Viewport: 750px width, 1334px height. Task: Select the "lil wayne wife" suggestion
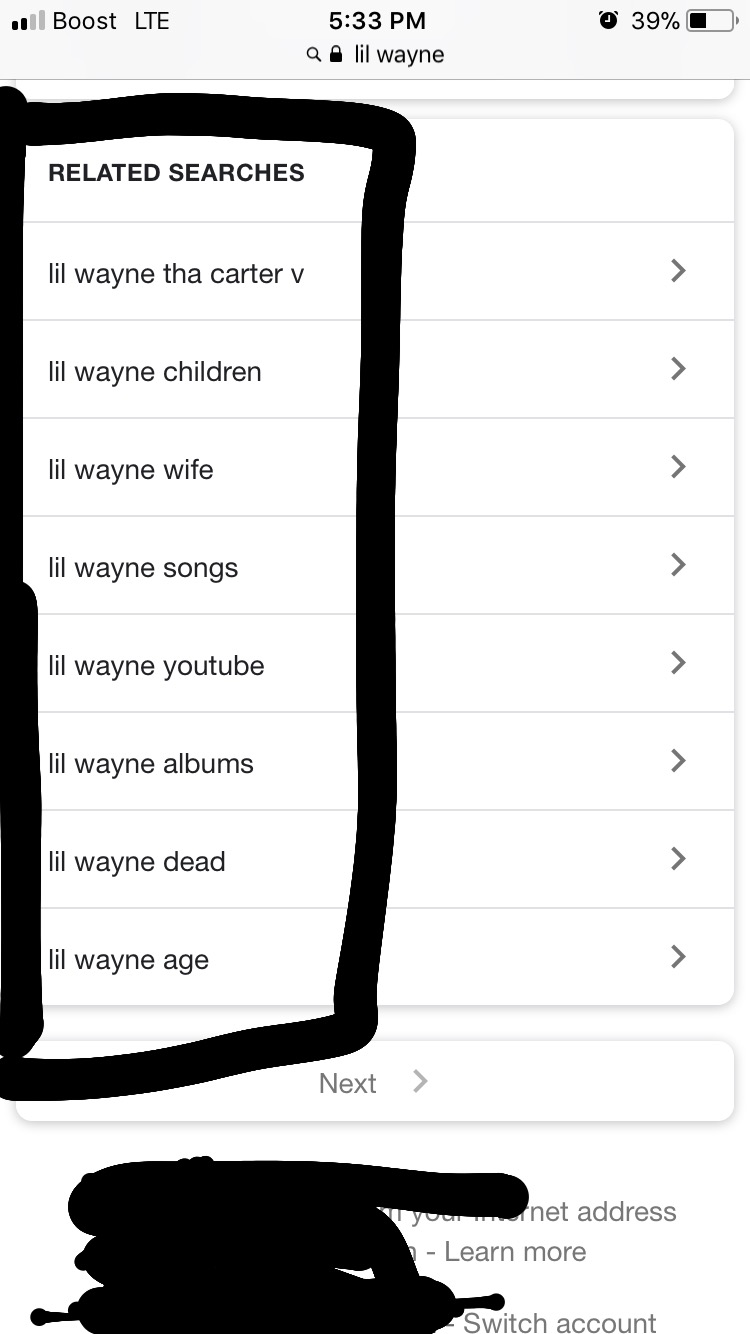pyautogui.click(x=131, y=470)
